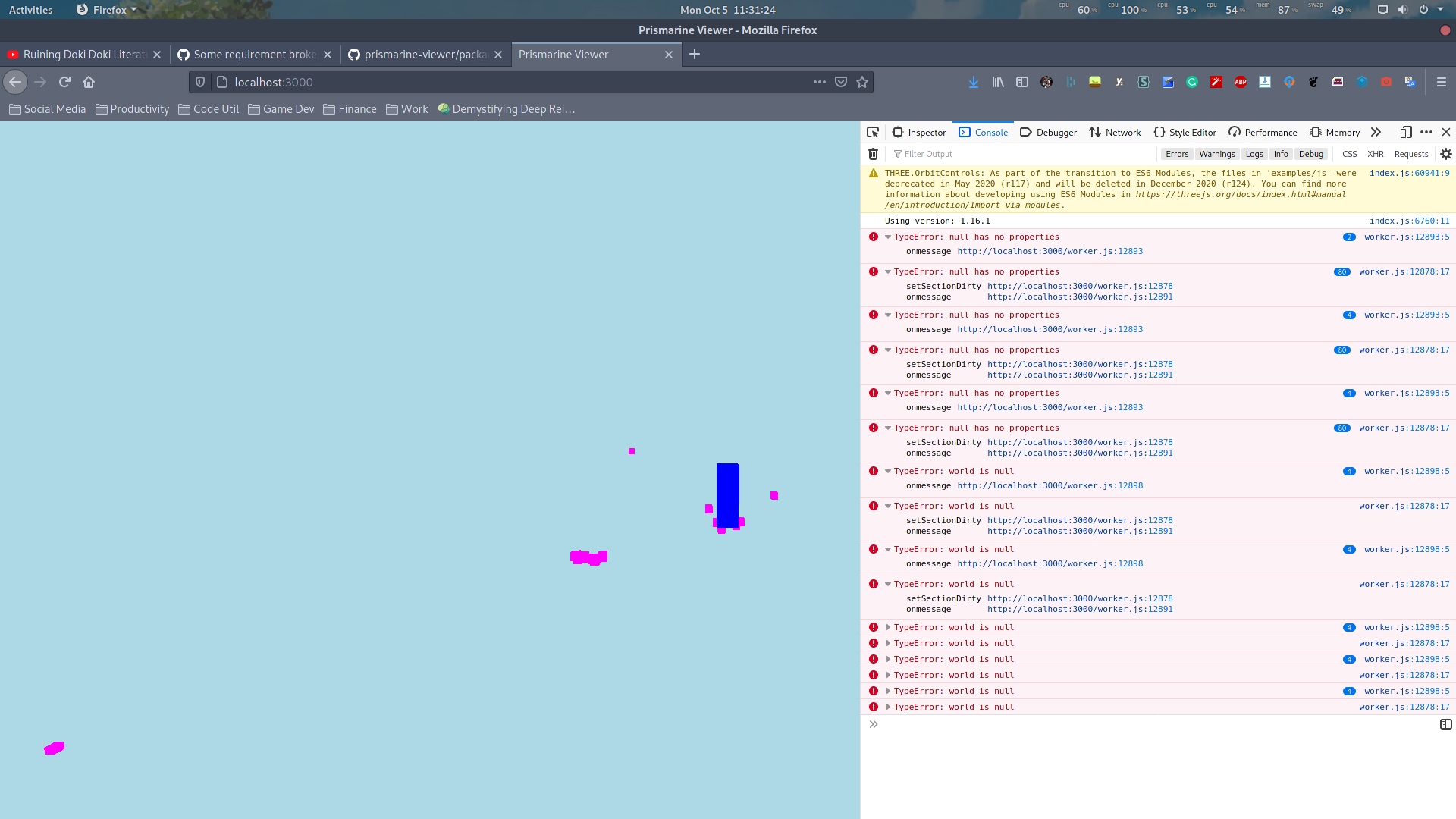The height and width of the screenshot is (819, 1456).
Task: Switch to the Network panel
Action: pyautogui.click(x=1115, y=132)
